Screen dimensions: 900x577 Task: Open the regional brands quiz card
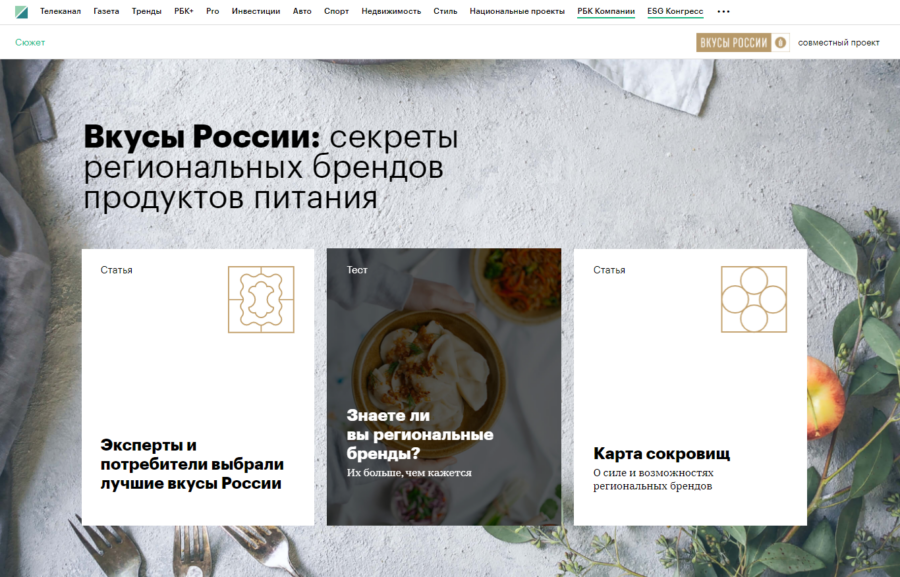point(443,387)
